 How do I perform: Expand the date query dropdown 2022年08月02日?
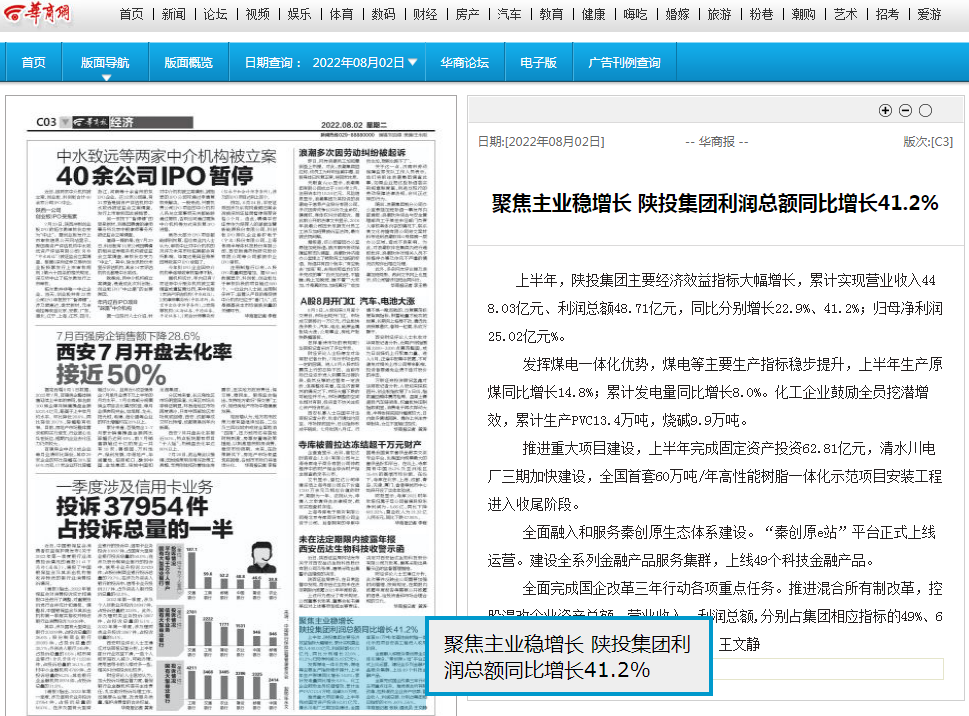(412, 62)
